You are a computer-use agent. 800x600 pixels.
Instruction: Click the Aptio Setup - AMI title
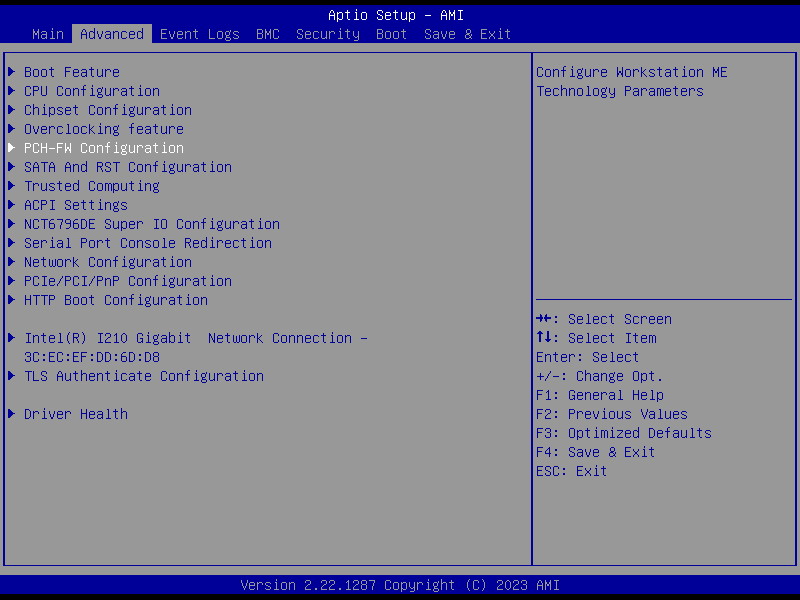tap(396, 15)
